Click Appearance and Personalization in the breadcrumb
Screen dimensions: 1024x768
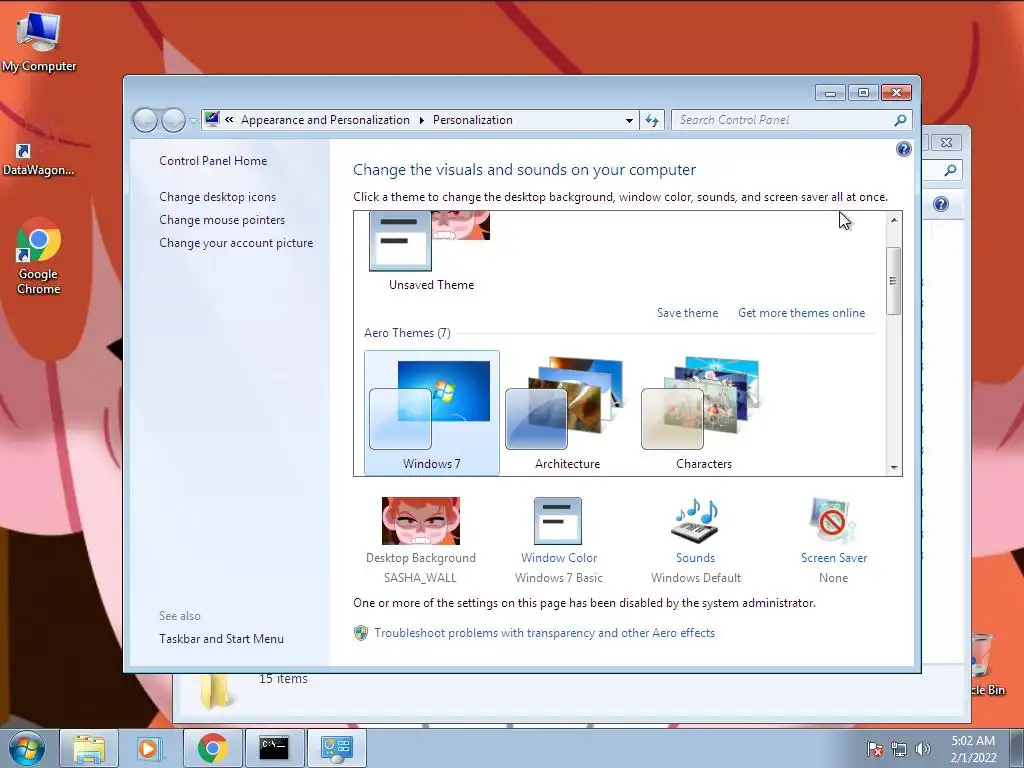pyautogui.click(x=325, y=120)
